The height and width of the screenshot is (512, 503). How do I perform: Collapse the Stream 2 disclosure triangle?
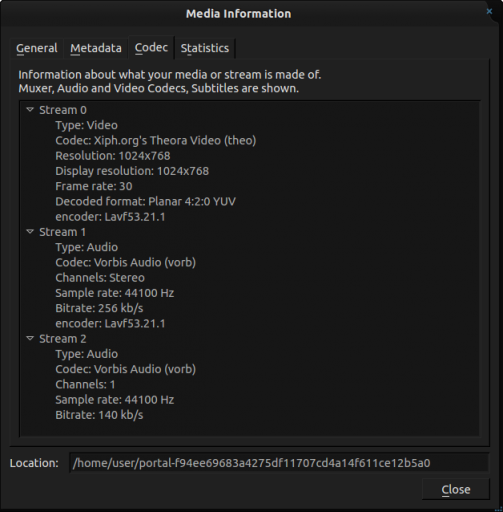tap(30, 338)
